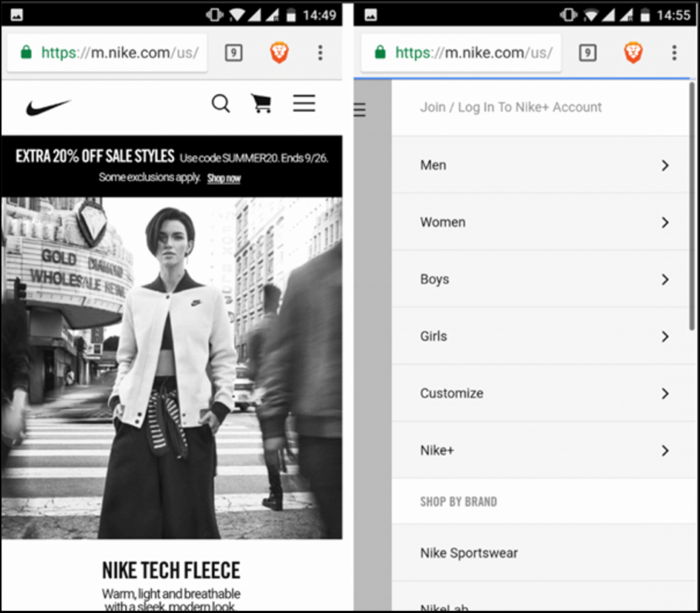Expand Girls chevron arrow
Screen dimensions: 700x613
tap(665, 337)
